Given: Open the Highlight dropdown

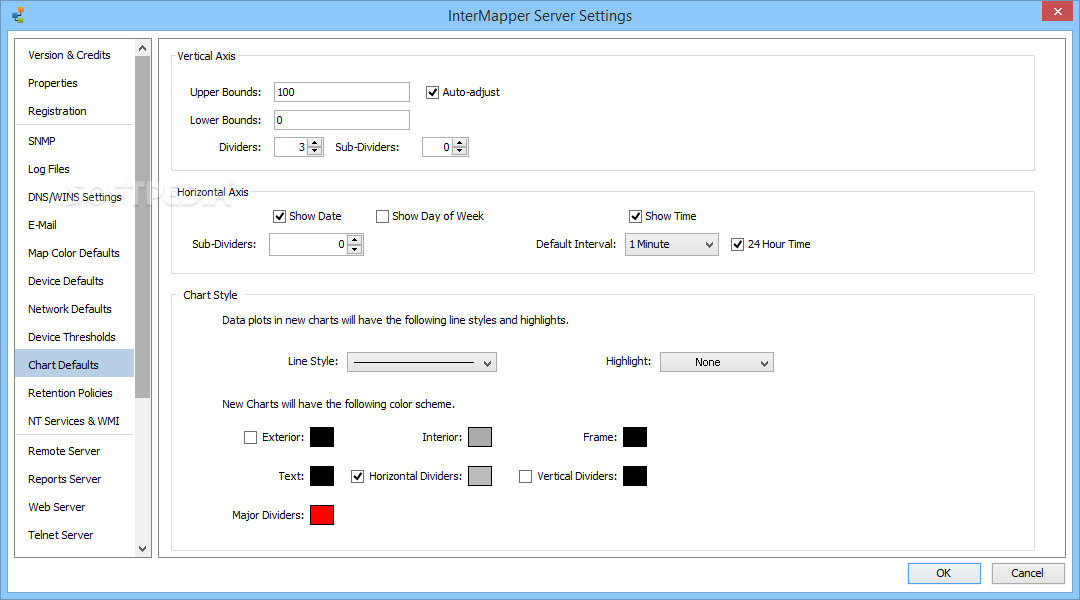Looking at the screenshot, I should coord(716,362).
